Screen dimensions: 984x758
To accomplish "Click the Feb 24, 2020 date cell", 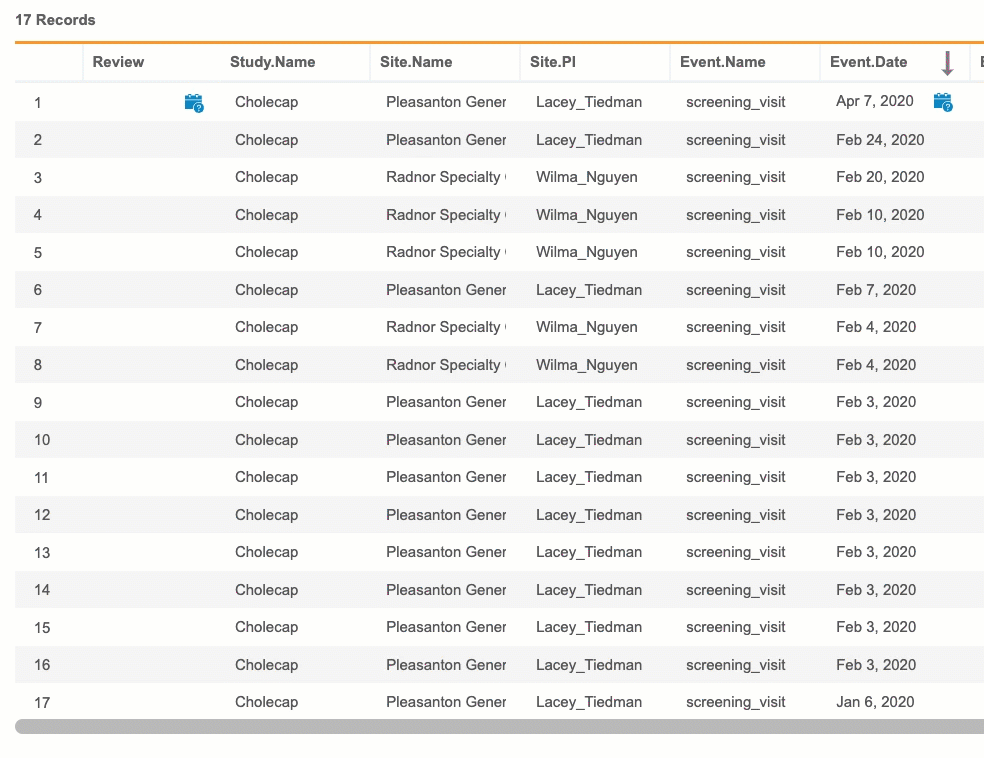I will pos(880,140).
